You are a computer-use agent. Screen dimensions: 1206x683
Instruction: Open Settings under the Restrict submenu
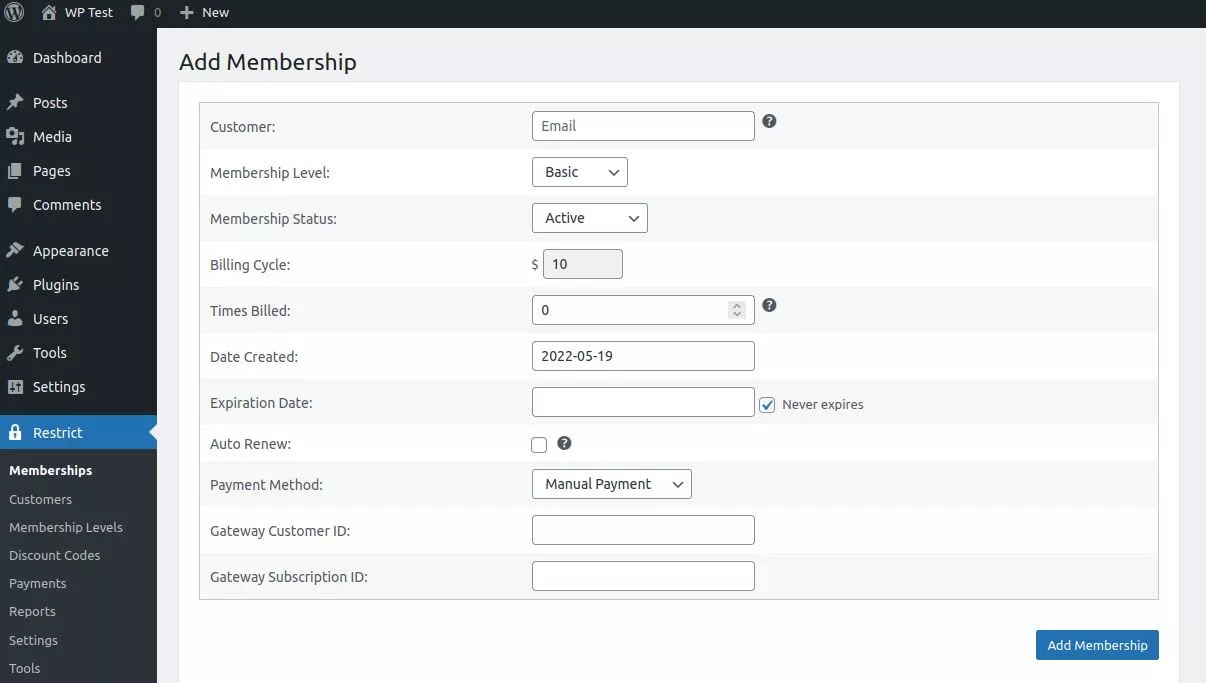(33, 640)
